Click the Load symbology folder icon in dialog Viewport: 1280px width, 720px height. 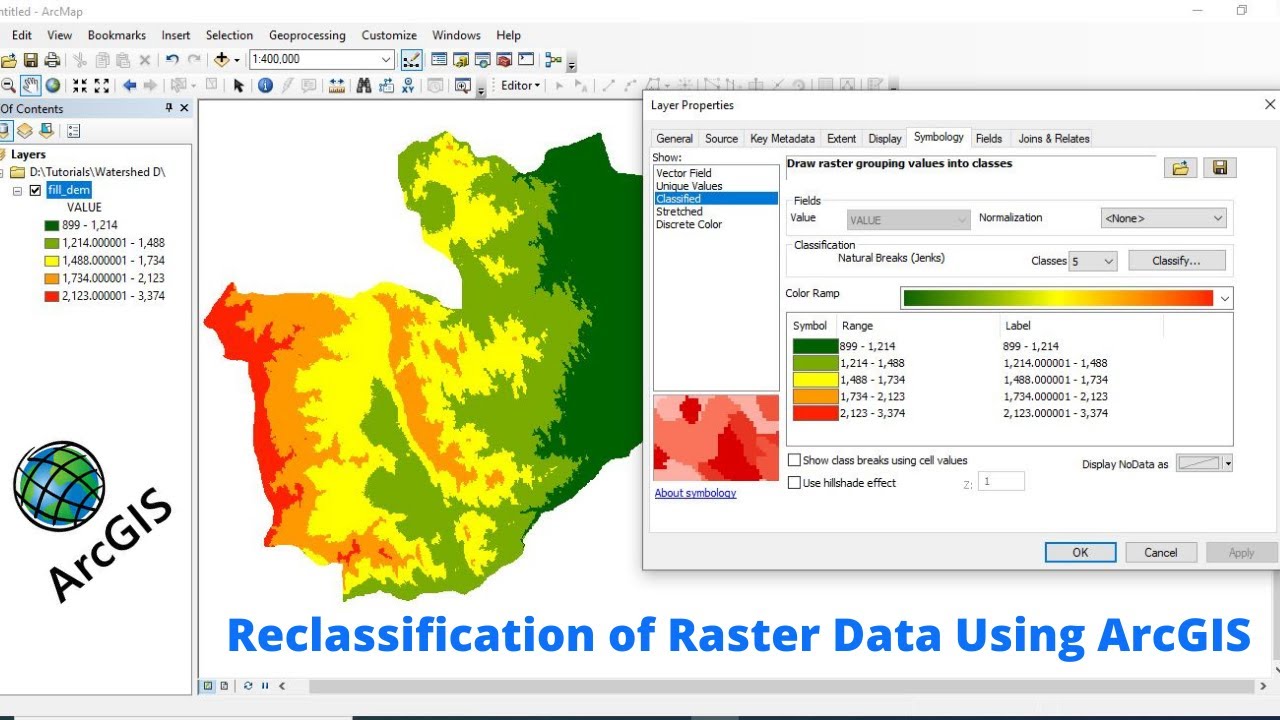tap(1181, 167)
